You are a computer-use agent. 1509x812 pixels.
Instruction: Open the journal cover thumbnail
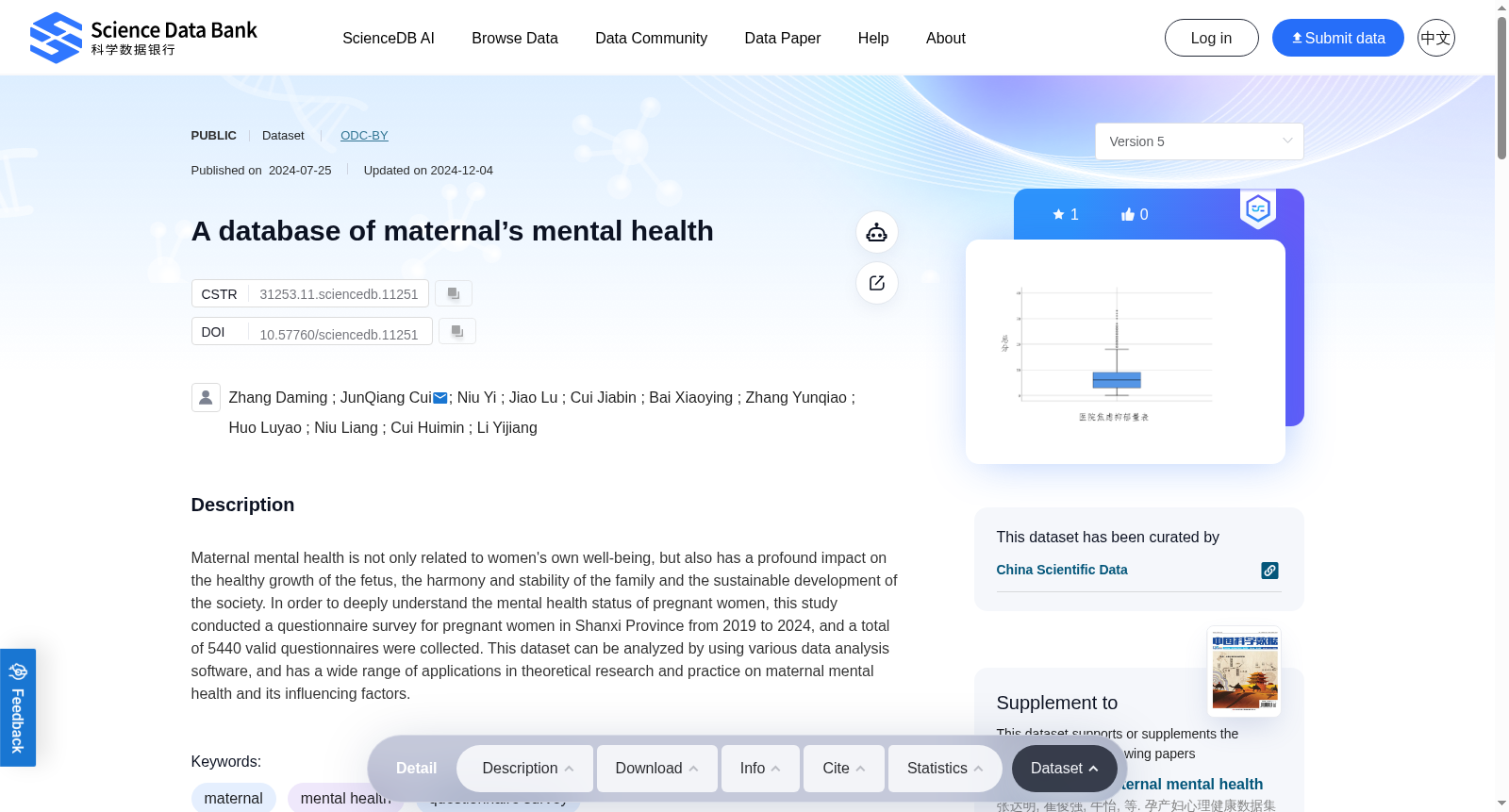[1245, 671]
